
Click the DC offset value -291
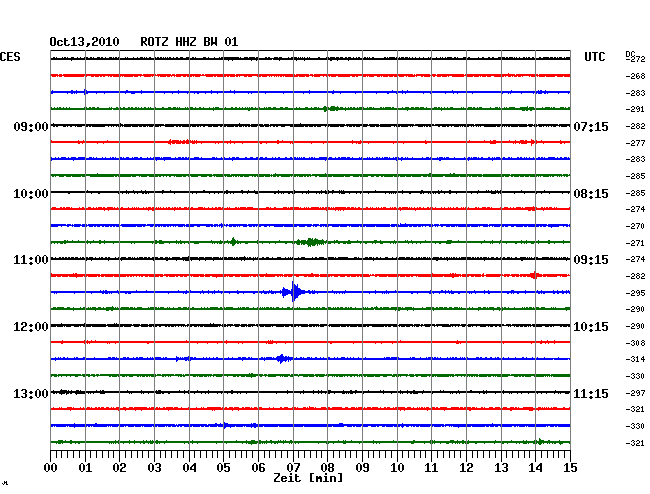tap(635, 109)
